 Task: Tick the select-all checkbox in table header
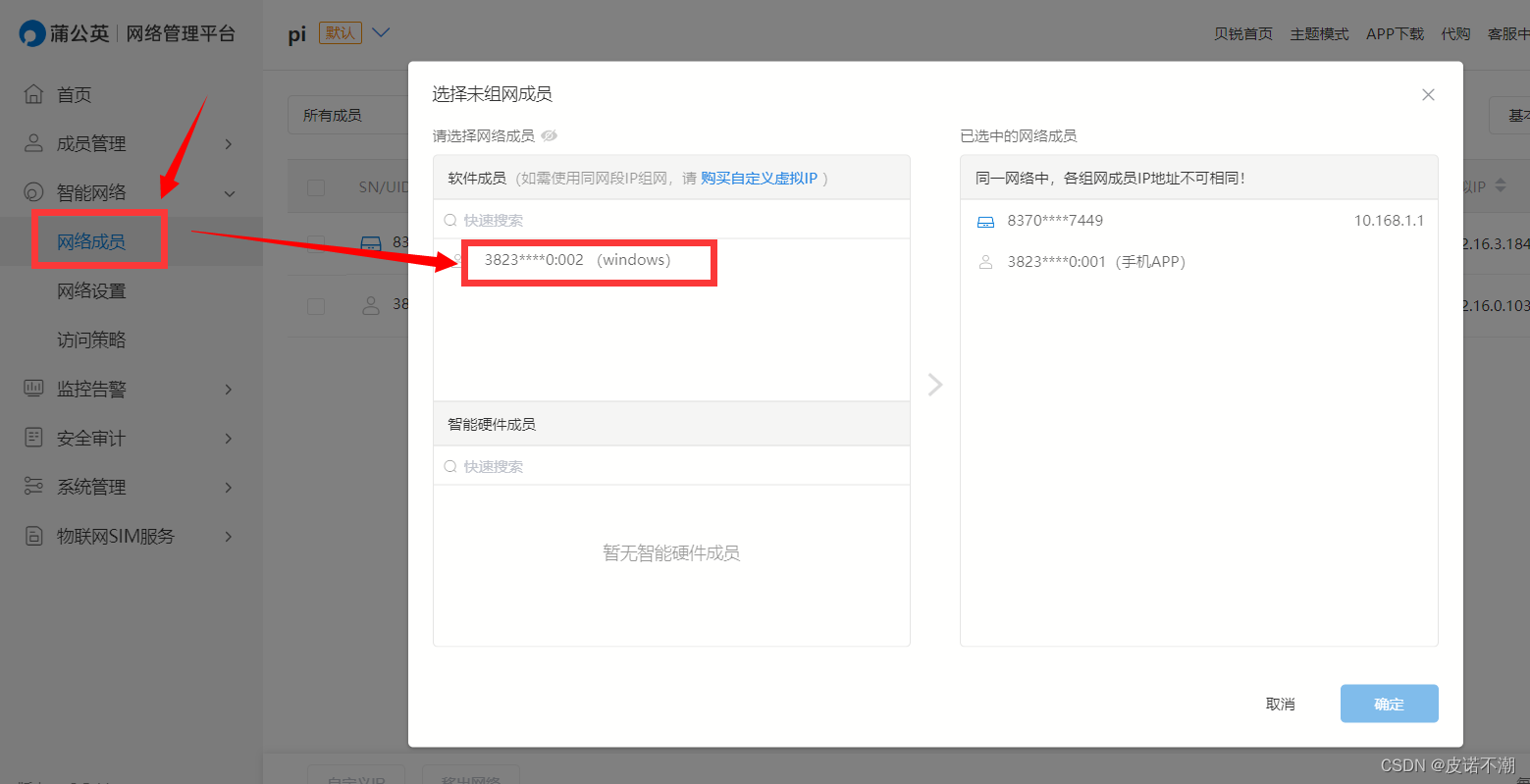click(x=316, y=187)
